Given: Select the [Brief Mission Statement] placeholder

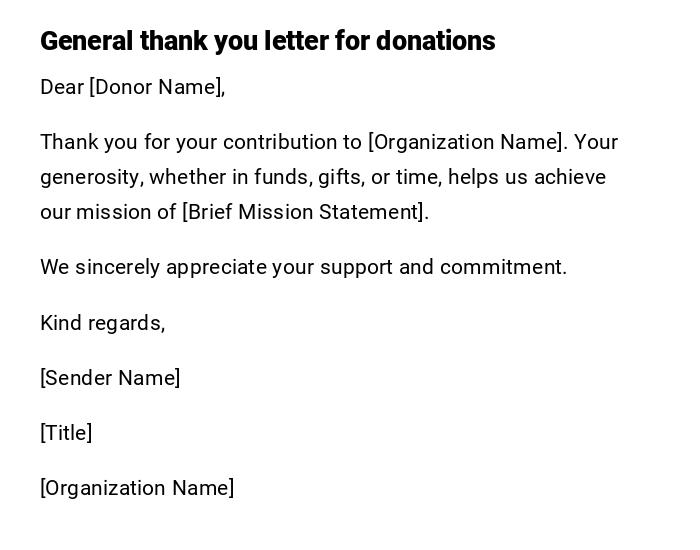Looking at the screenshot, I should [x=303, y=212].
